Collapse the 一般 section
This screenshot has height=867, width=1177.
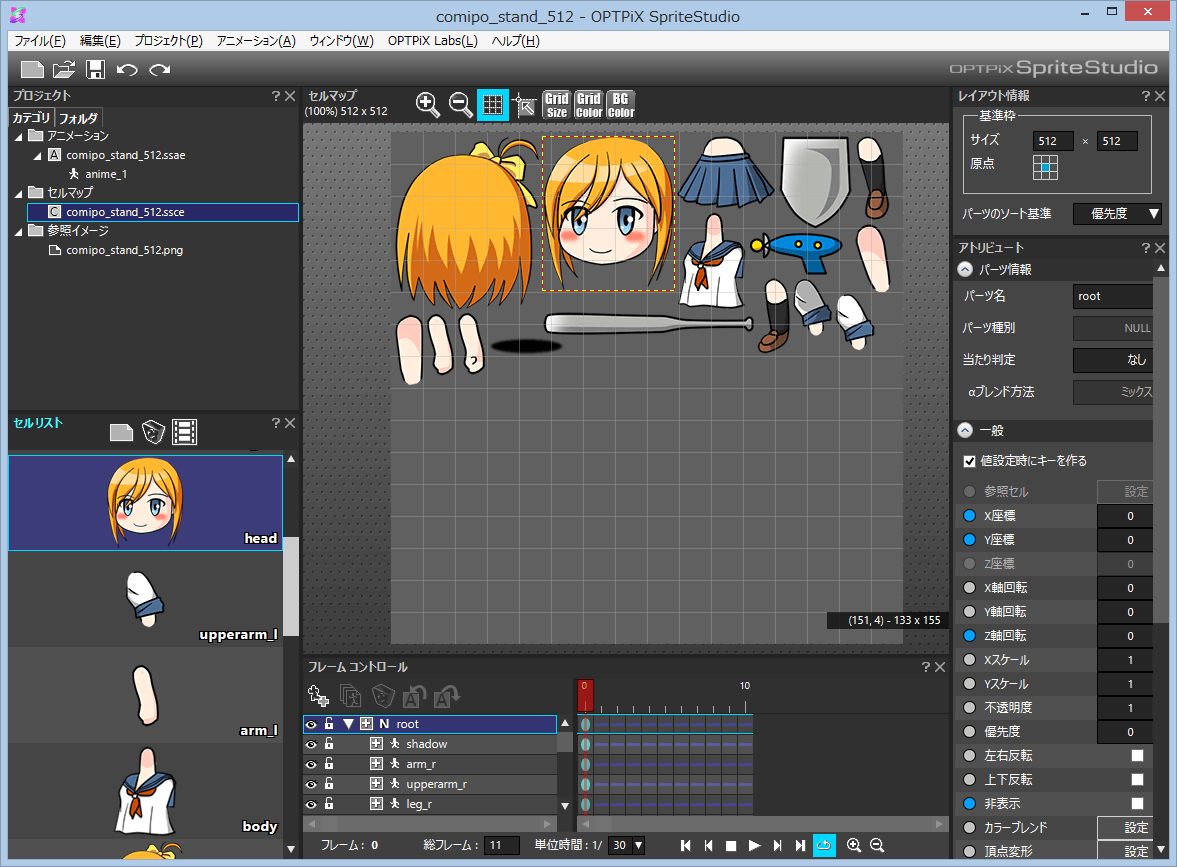pos(965,431)
